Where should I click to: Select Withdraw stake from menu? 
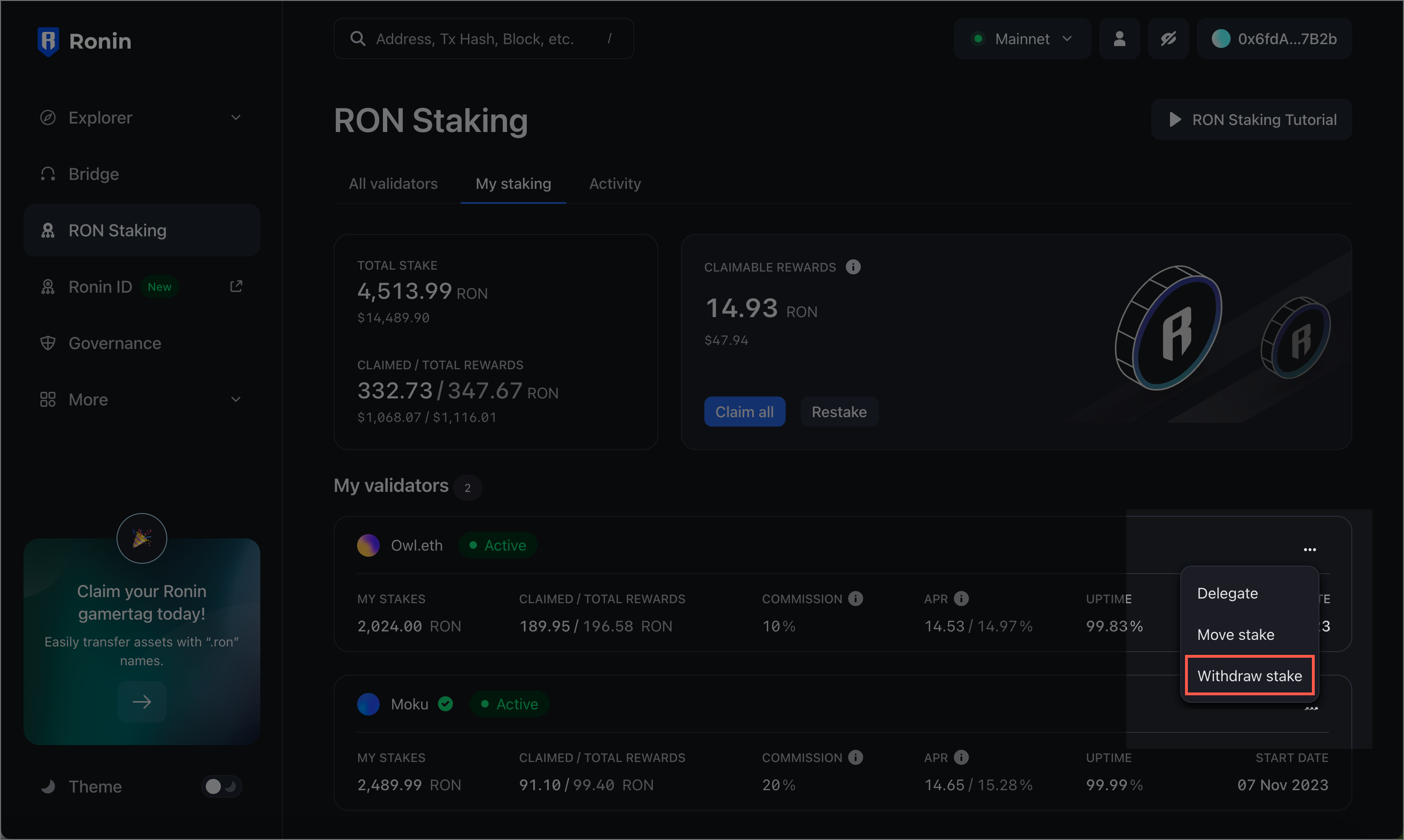point(1249,676)
